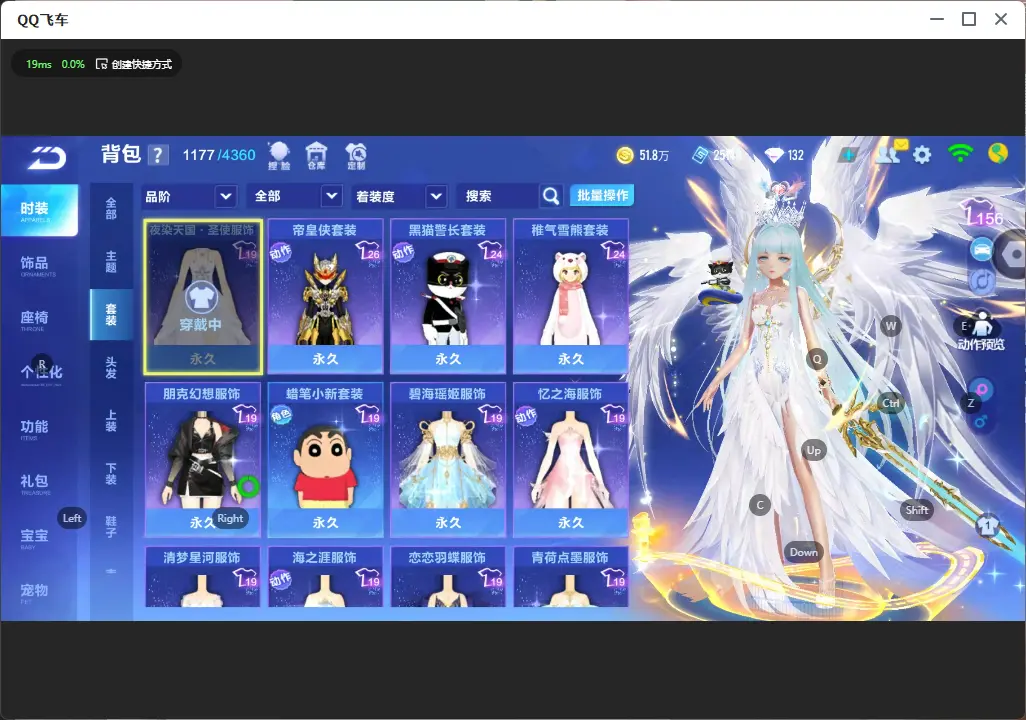The image size is (1026, 720).
Task: Select the 黑猫警长套装 outfit card
Action: tap(448, 297)
